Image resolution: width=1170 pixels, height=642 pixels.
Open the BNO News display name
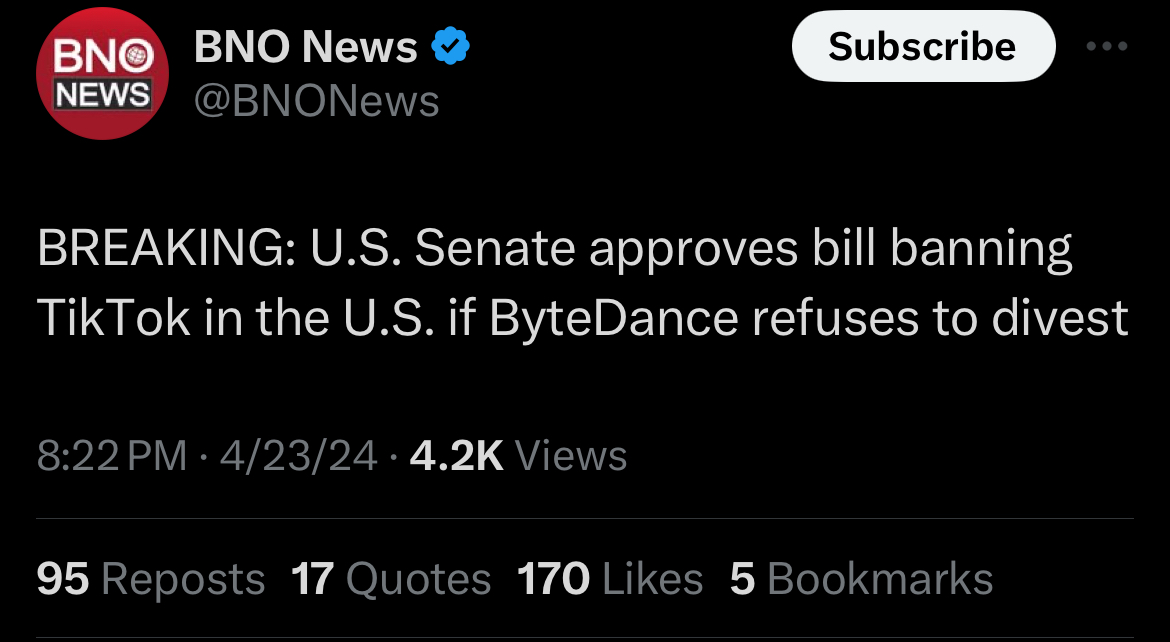(305, 47)
